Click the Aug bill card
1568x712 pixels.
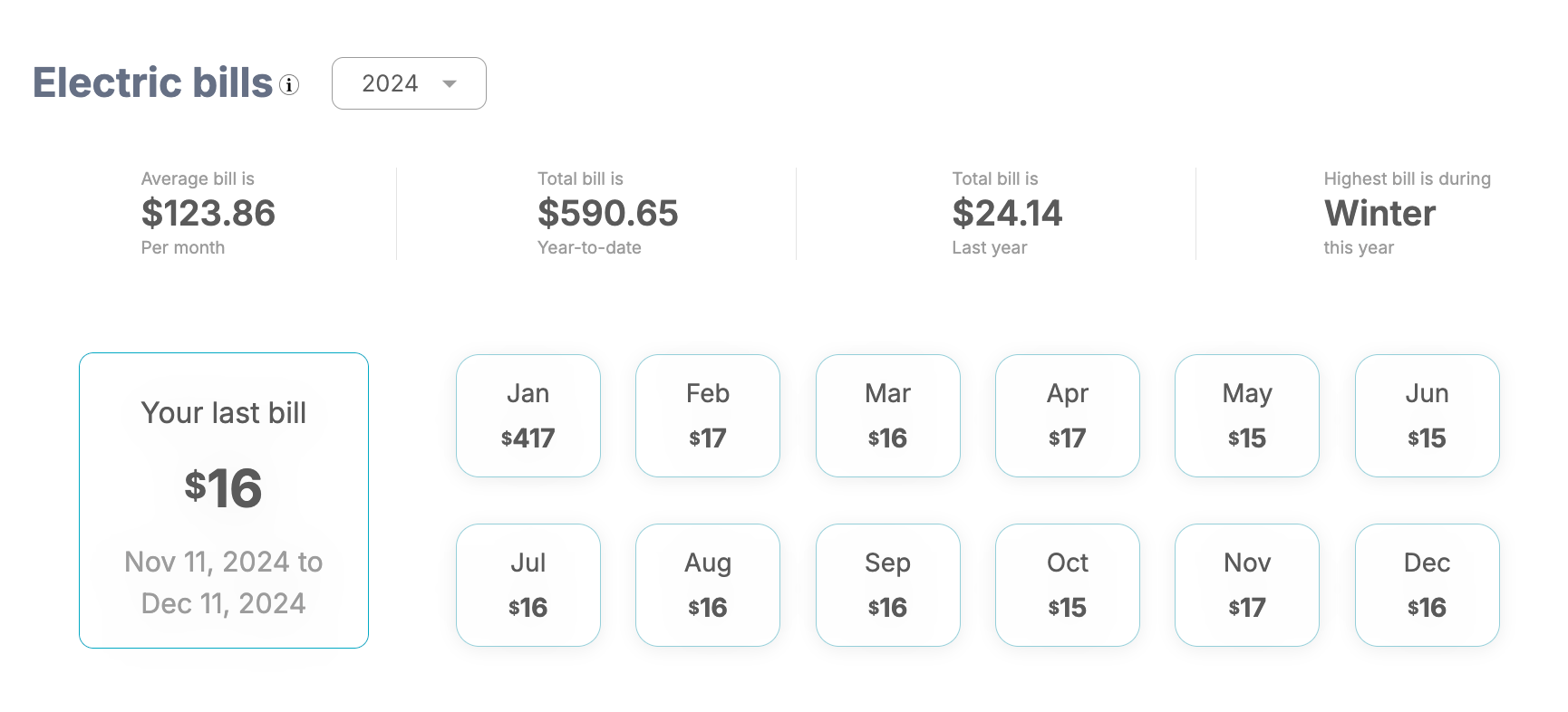pyautogui.click(x=707, y=585)
